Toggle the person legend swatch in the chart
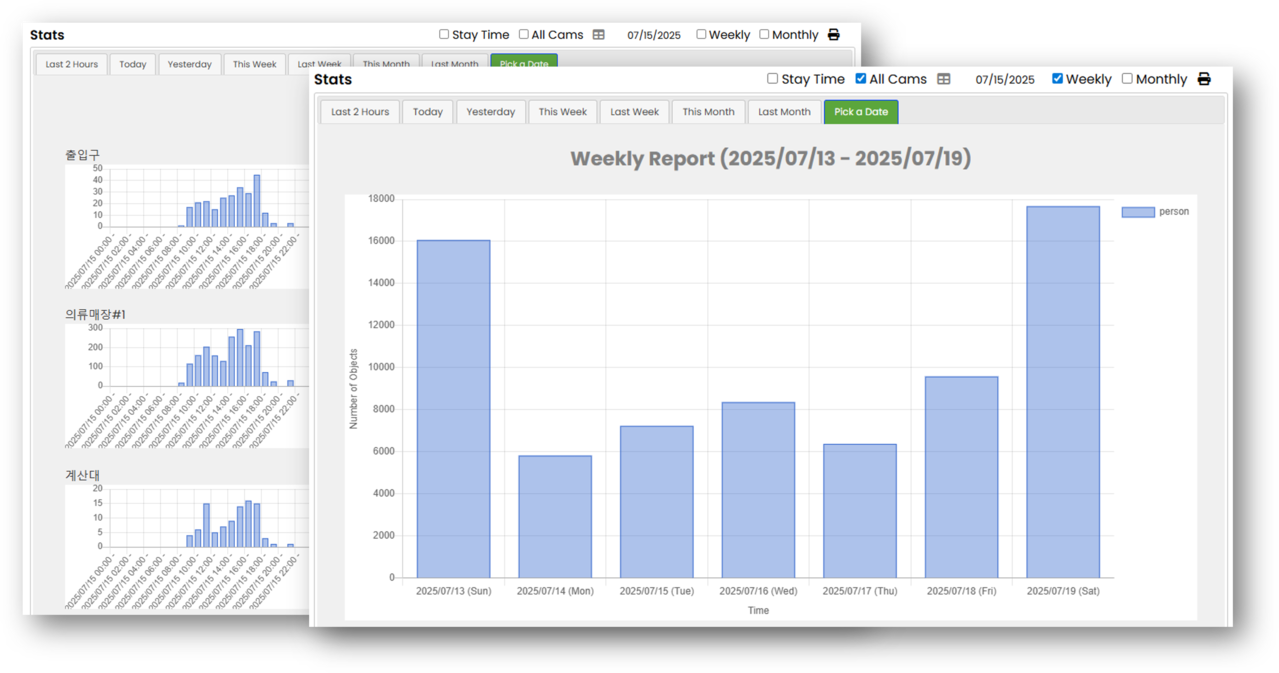The width and height of the screenshot is (1279, 673). pos(1138,212)
